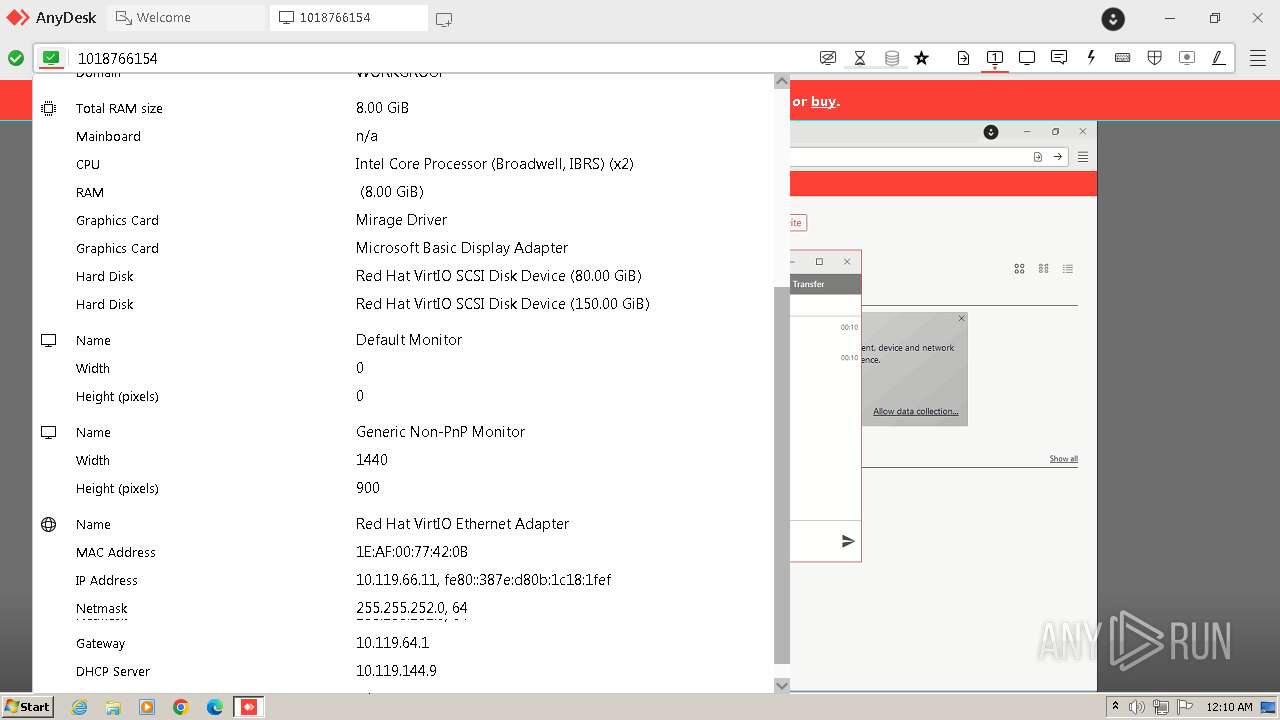
Task: Open the permissions shield icon
Action: tap(1155, 58)
